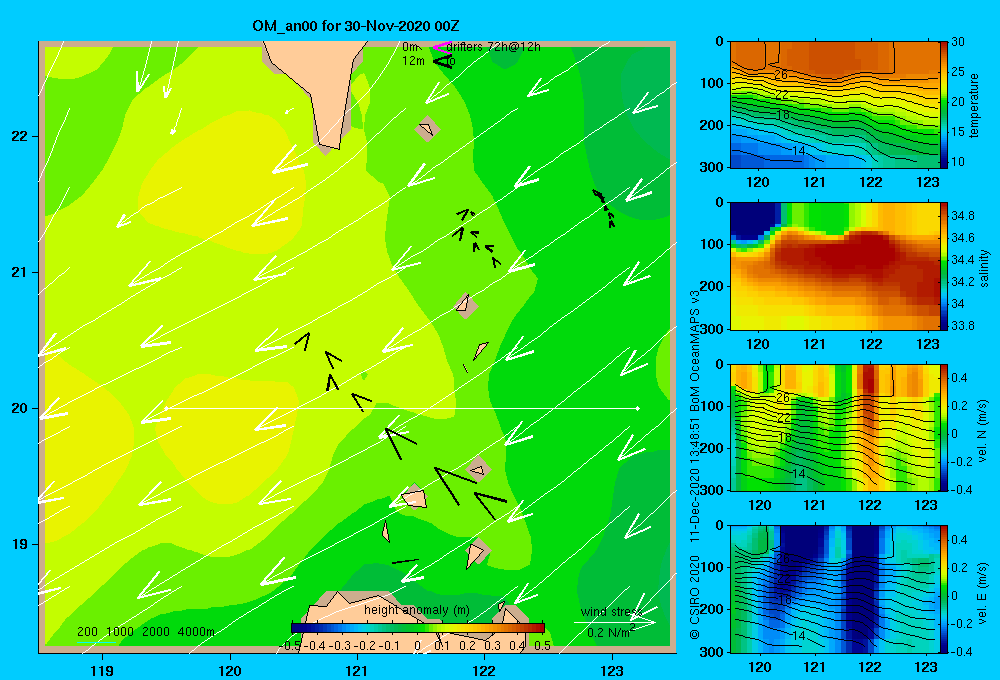Click the "vel. E (m/s)" axis label
This screenshot has height=680, width=1000.
pos(983,592)
